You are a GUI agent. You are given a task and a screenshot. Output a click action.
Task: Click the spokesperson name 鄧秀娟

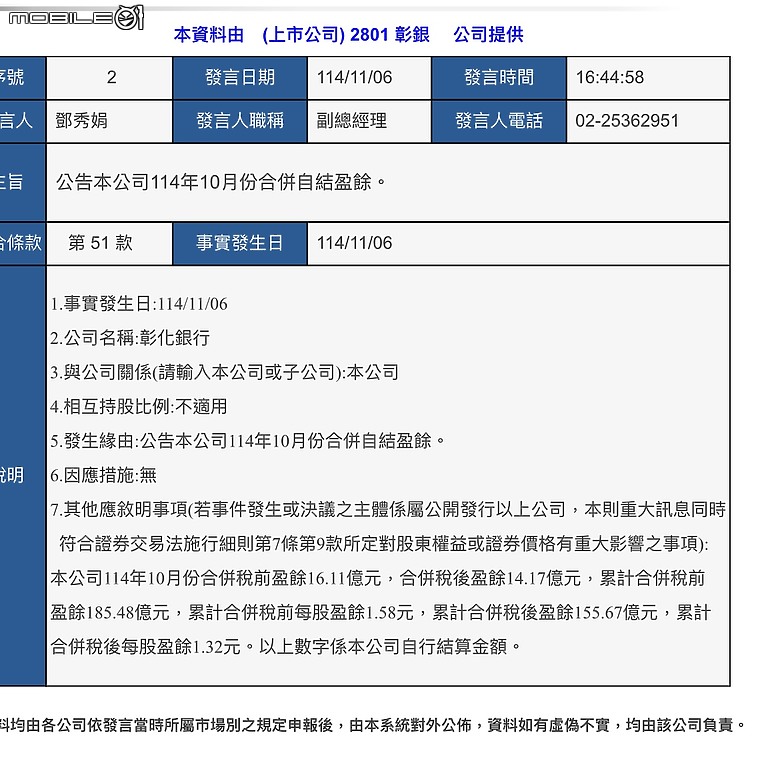[81, 121]
